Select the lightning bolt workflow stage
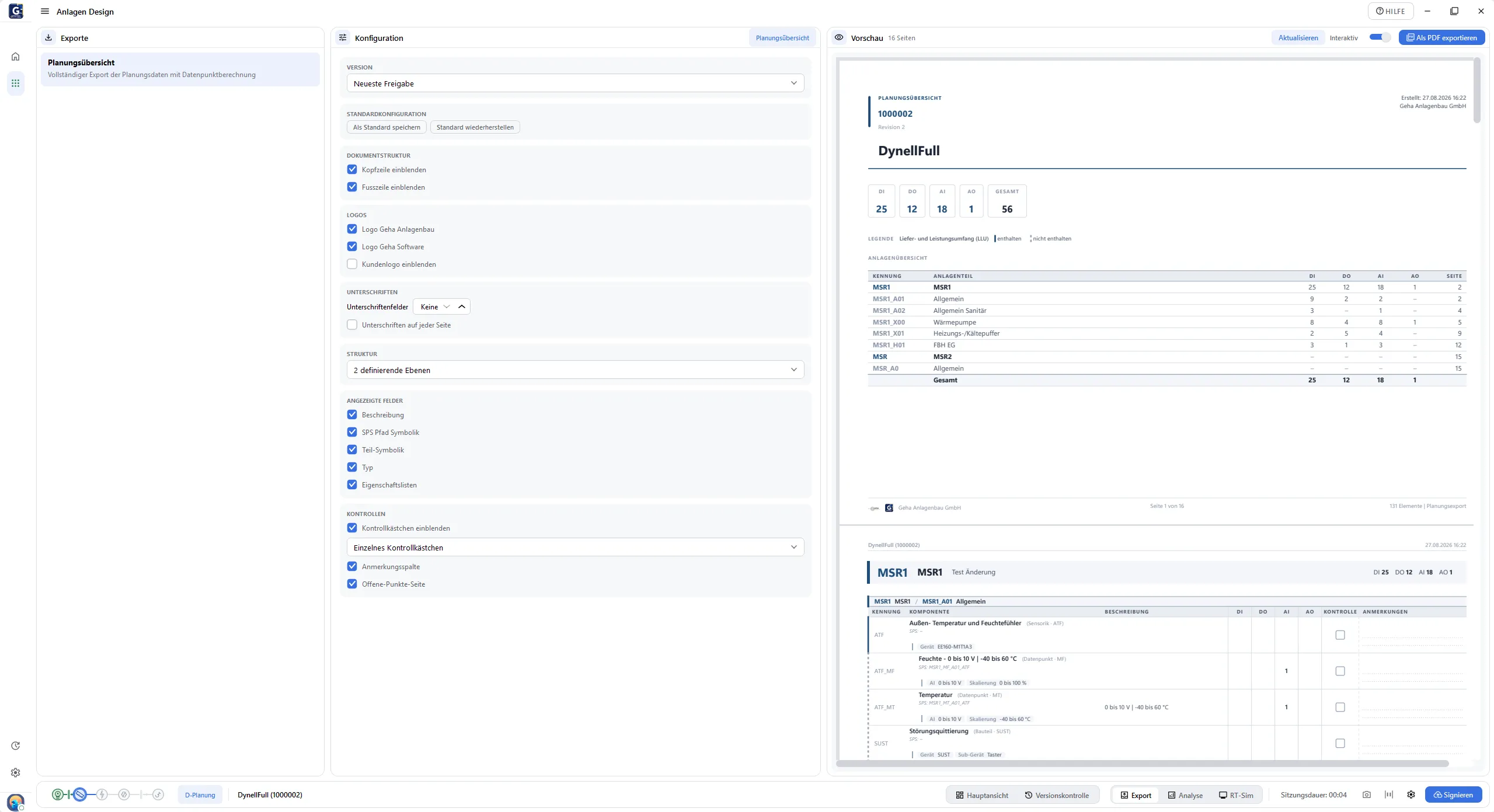The height and width of the screenshot is (812, 1494). pos(102,795)
